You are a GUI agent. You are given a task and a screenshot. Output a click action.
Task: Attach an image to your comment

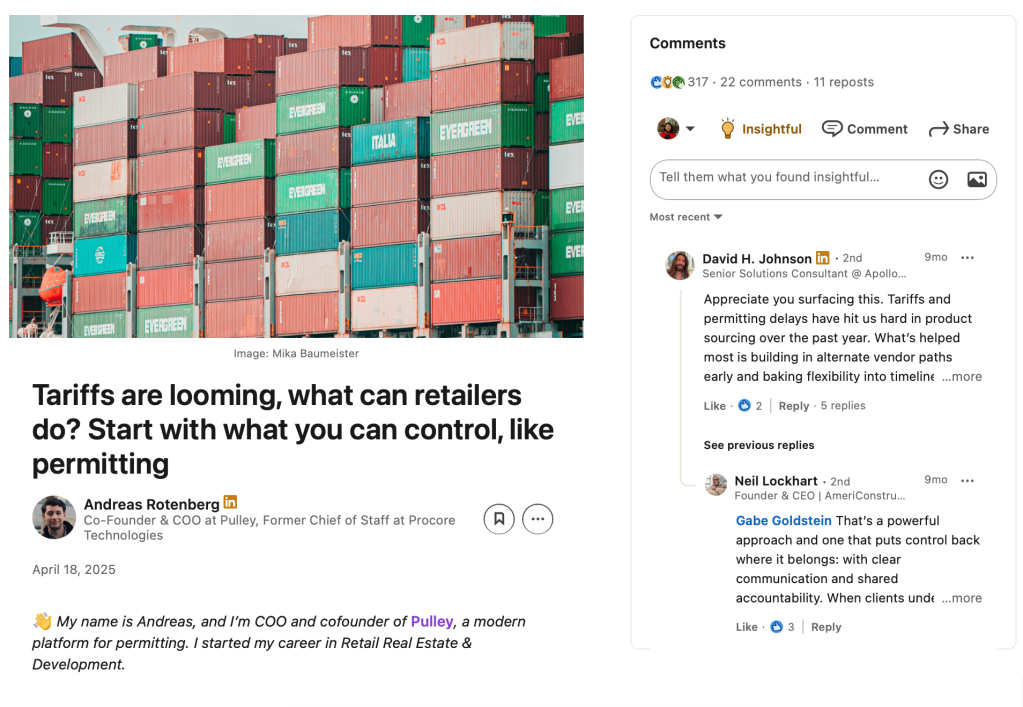[976, 179]
